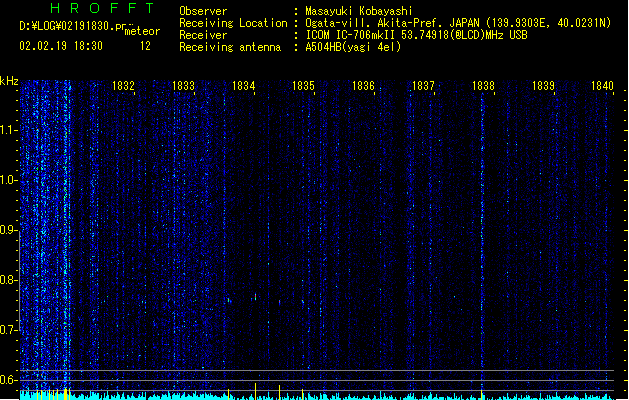Click the 'Receiving antenna' label
Screen dimensions: 629x400
[x=230, y=47]
